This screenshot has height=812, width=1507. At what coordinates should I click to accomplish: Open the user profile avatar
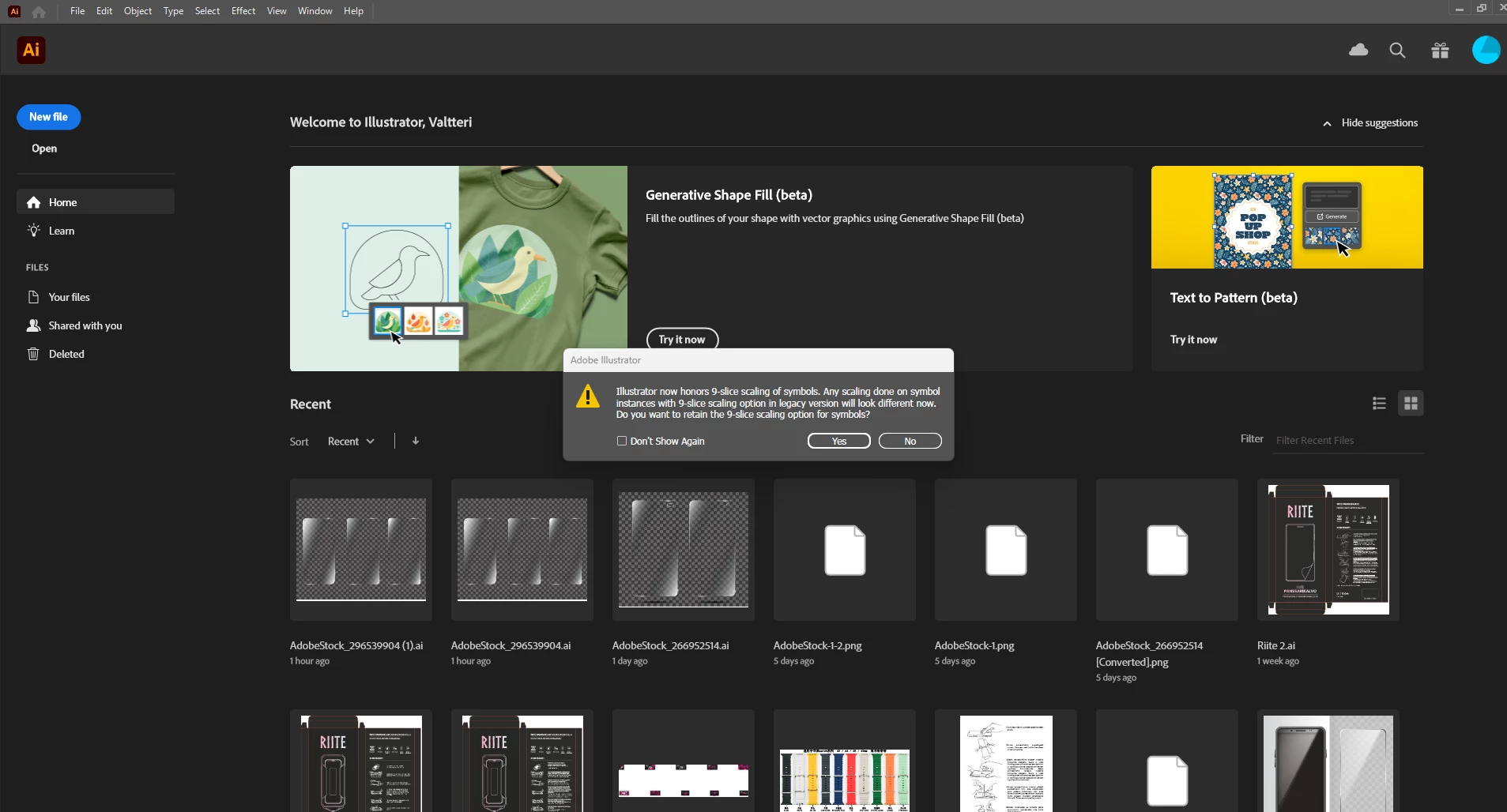(1486, 50)
